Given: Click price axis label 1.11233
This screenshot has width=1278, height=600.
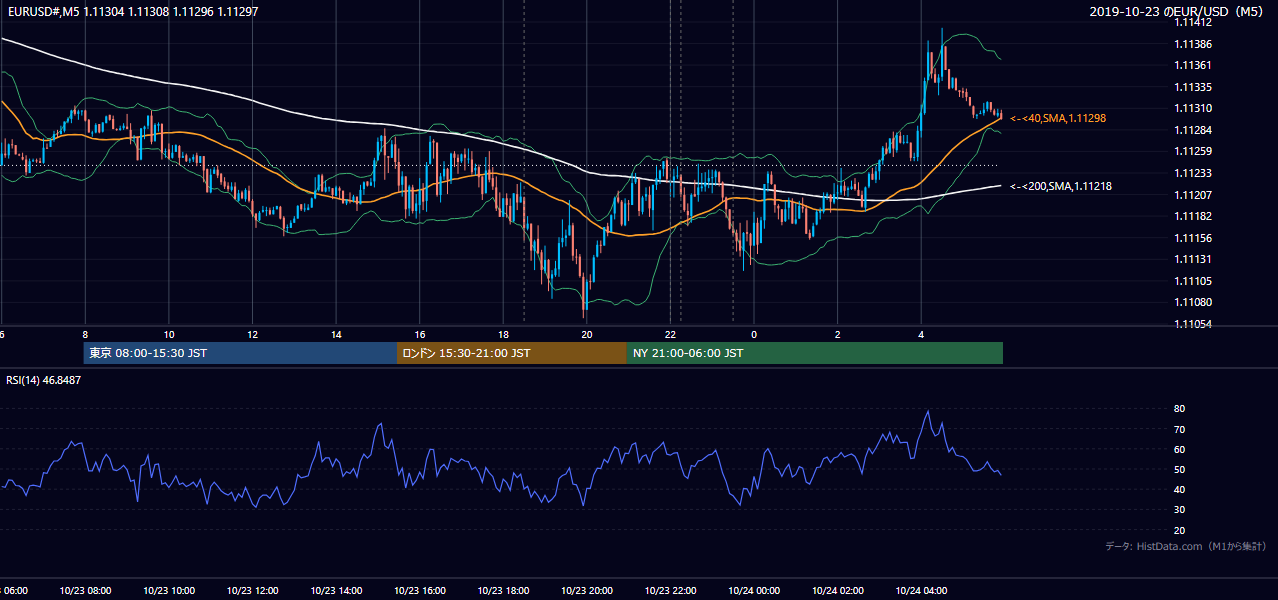Looking at the screenshot, I should (1193, 173).
